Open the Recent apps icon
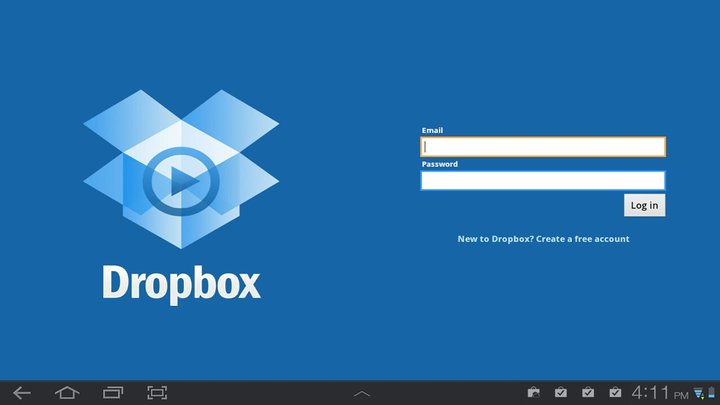720x405 pixels. 112,393
